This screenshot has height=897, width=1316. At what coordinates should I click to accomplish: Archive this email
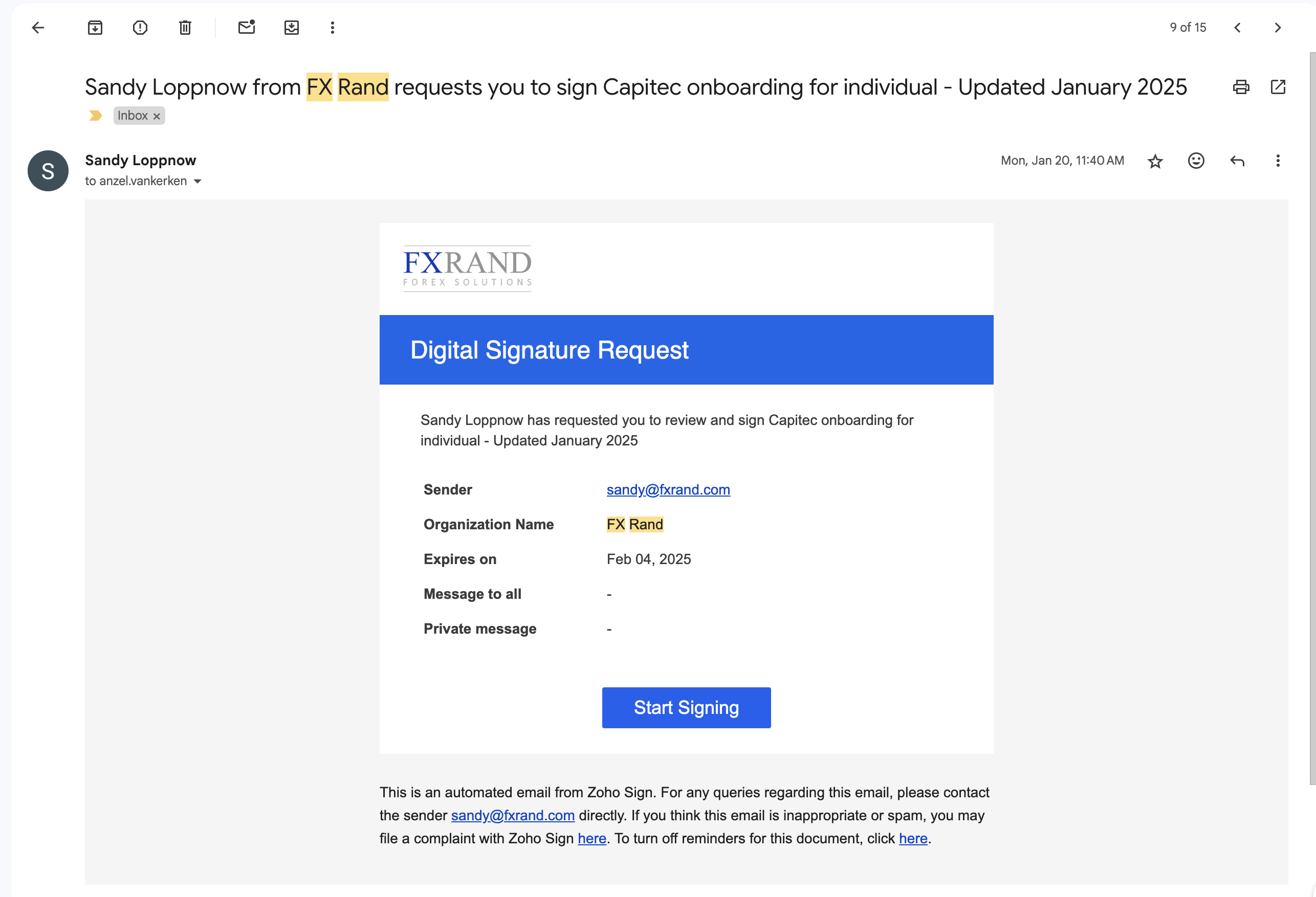point(95,27)
